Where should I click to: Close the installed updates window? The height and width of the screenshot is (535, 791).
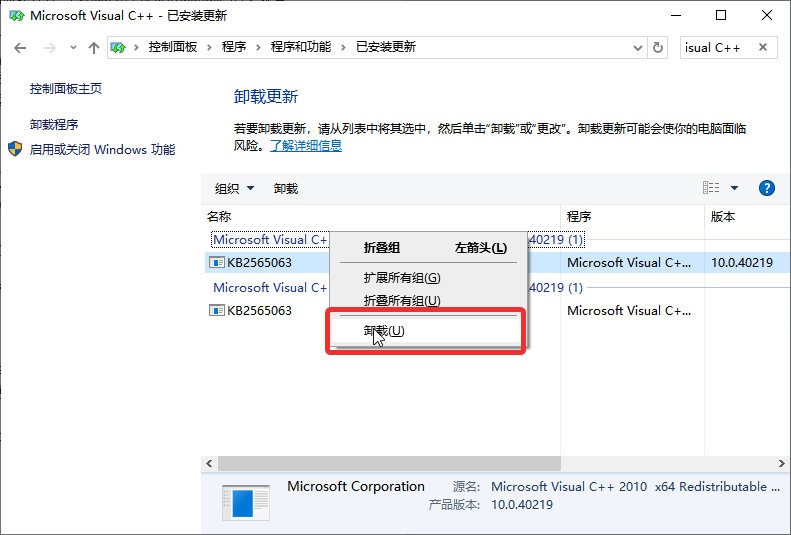[x=767, y=15]
